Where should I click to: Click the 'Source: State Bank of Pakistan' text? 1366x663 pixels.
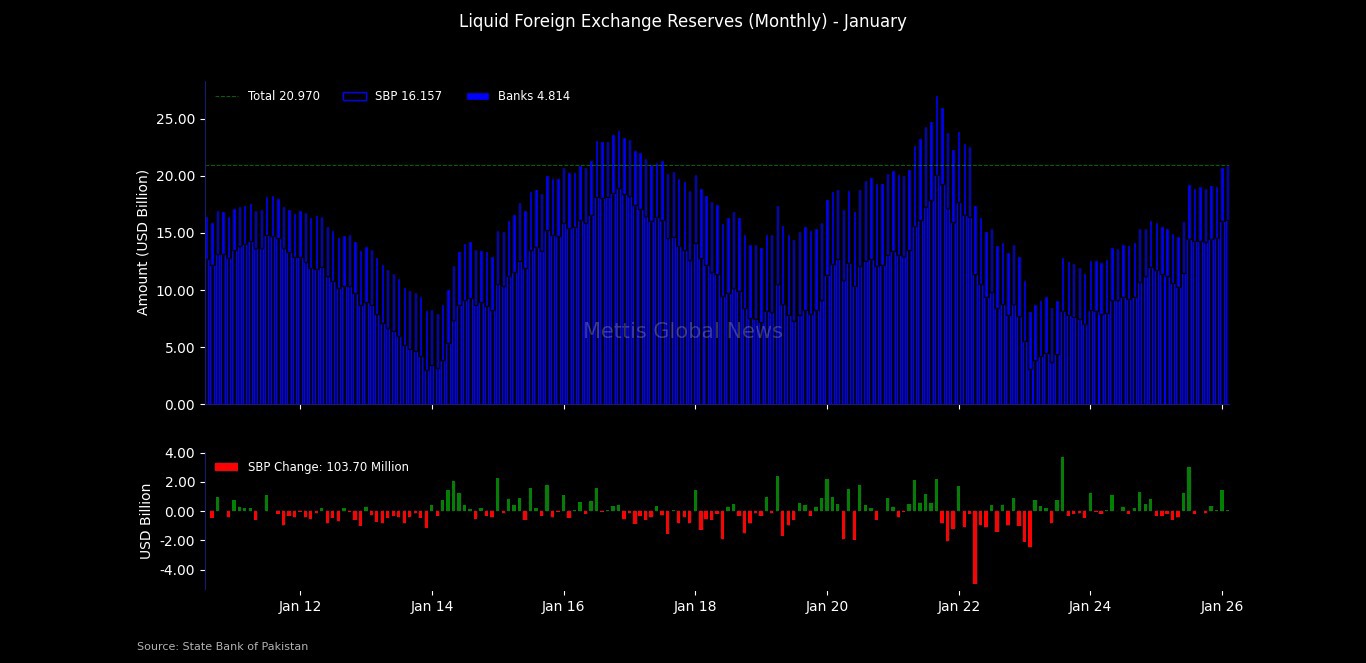222,647
